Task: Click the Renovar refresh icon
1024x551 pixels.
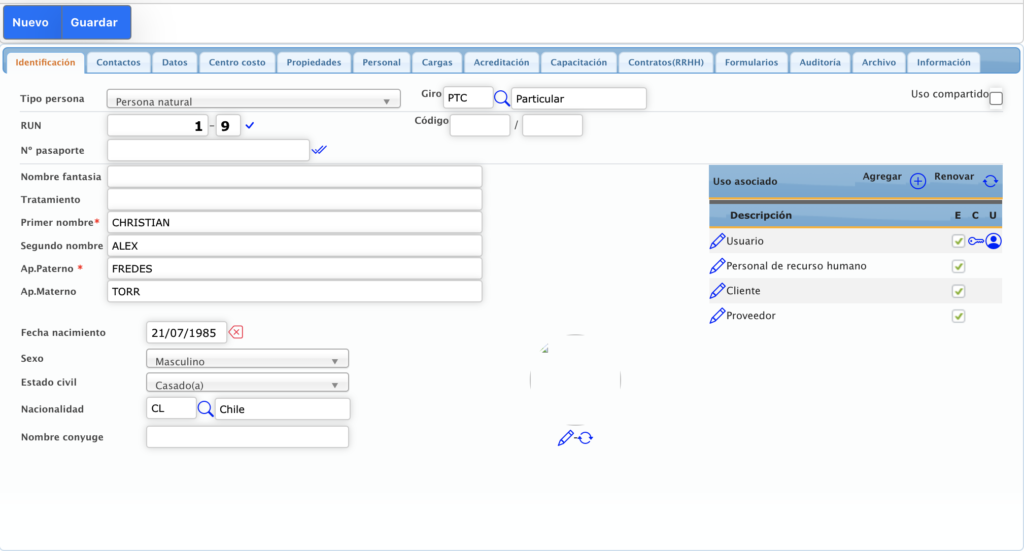Action: [990, 181]
